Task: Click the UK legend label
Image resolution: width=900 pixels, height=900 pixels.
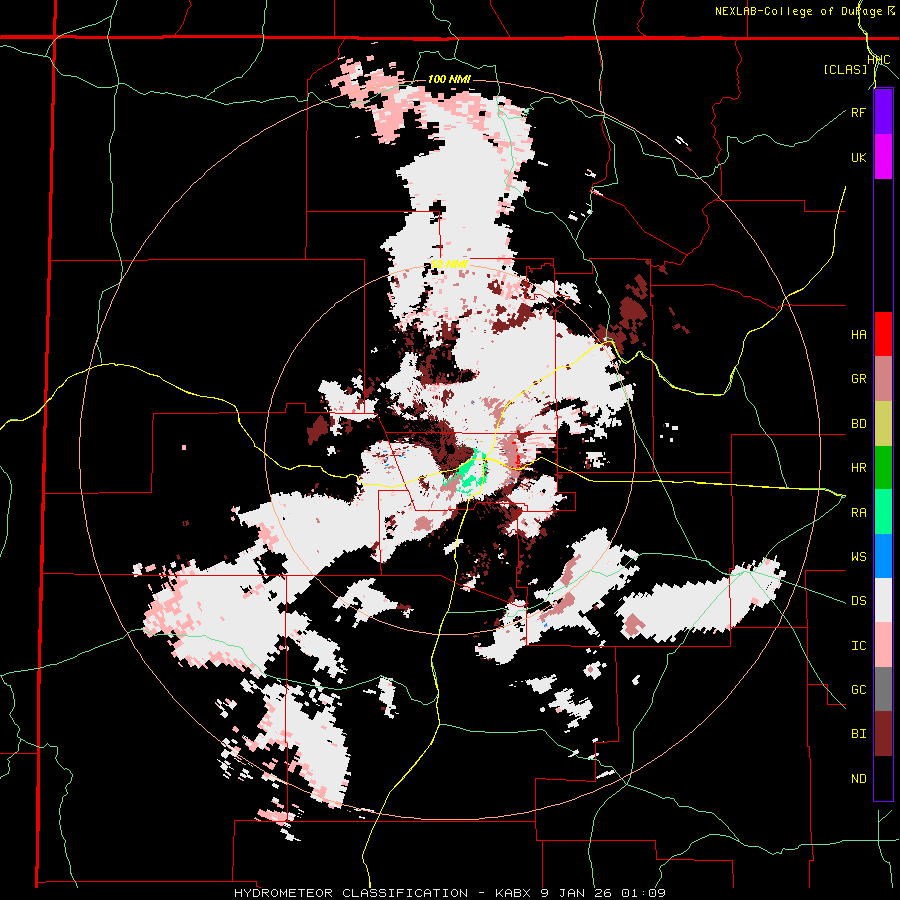Action: tap(858, 157)
